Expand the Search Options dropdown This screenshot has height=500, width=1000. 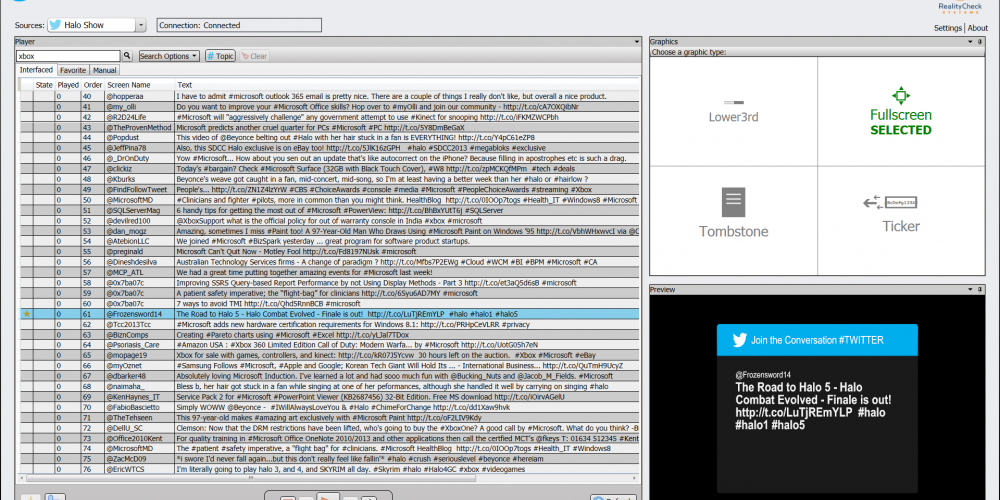[x=169, y=56]
